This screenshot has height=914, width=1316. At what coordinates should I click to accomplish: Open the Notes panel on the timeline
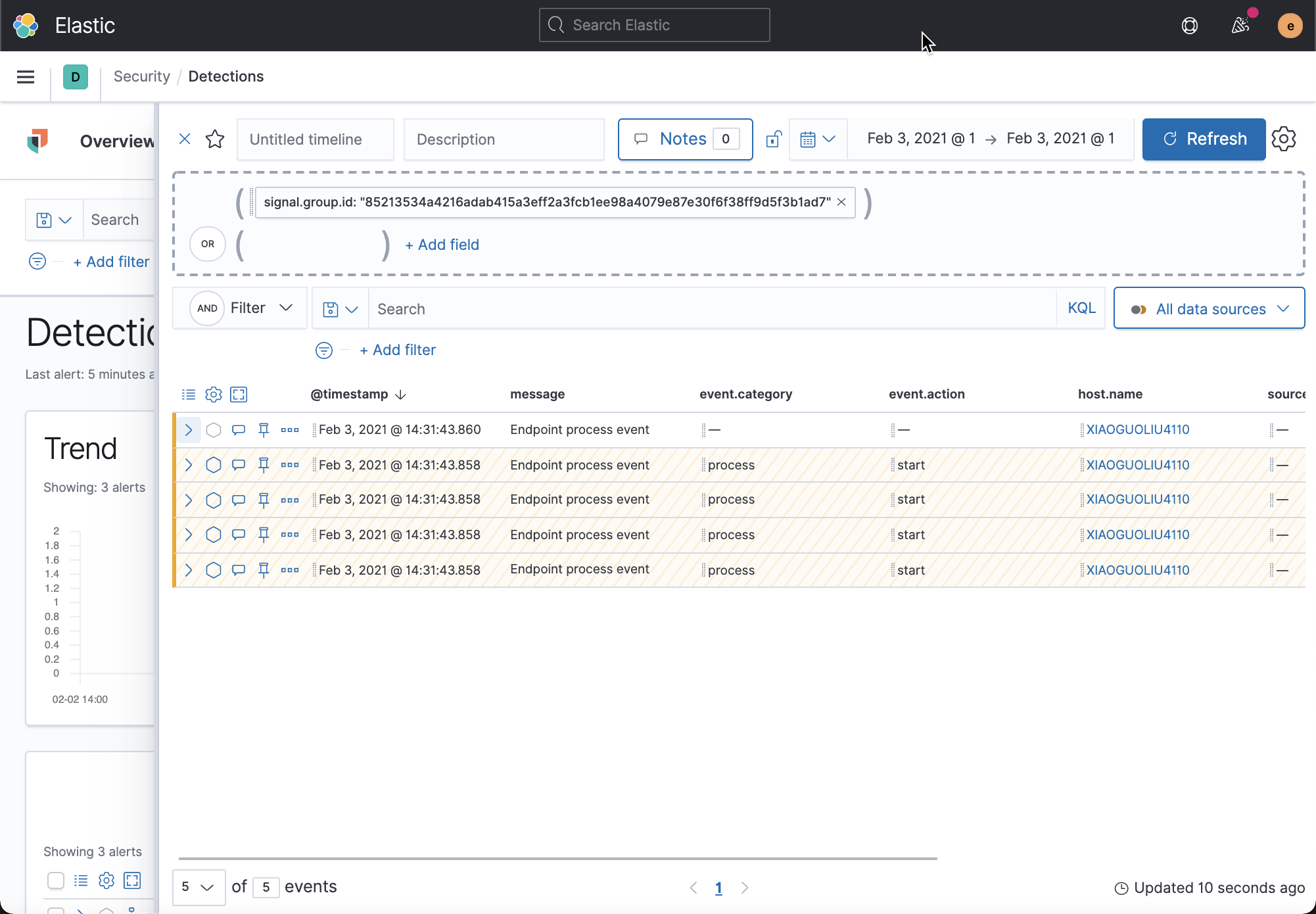pyautogui.click(x=683, y=139)
